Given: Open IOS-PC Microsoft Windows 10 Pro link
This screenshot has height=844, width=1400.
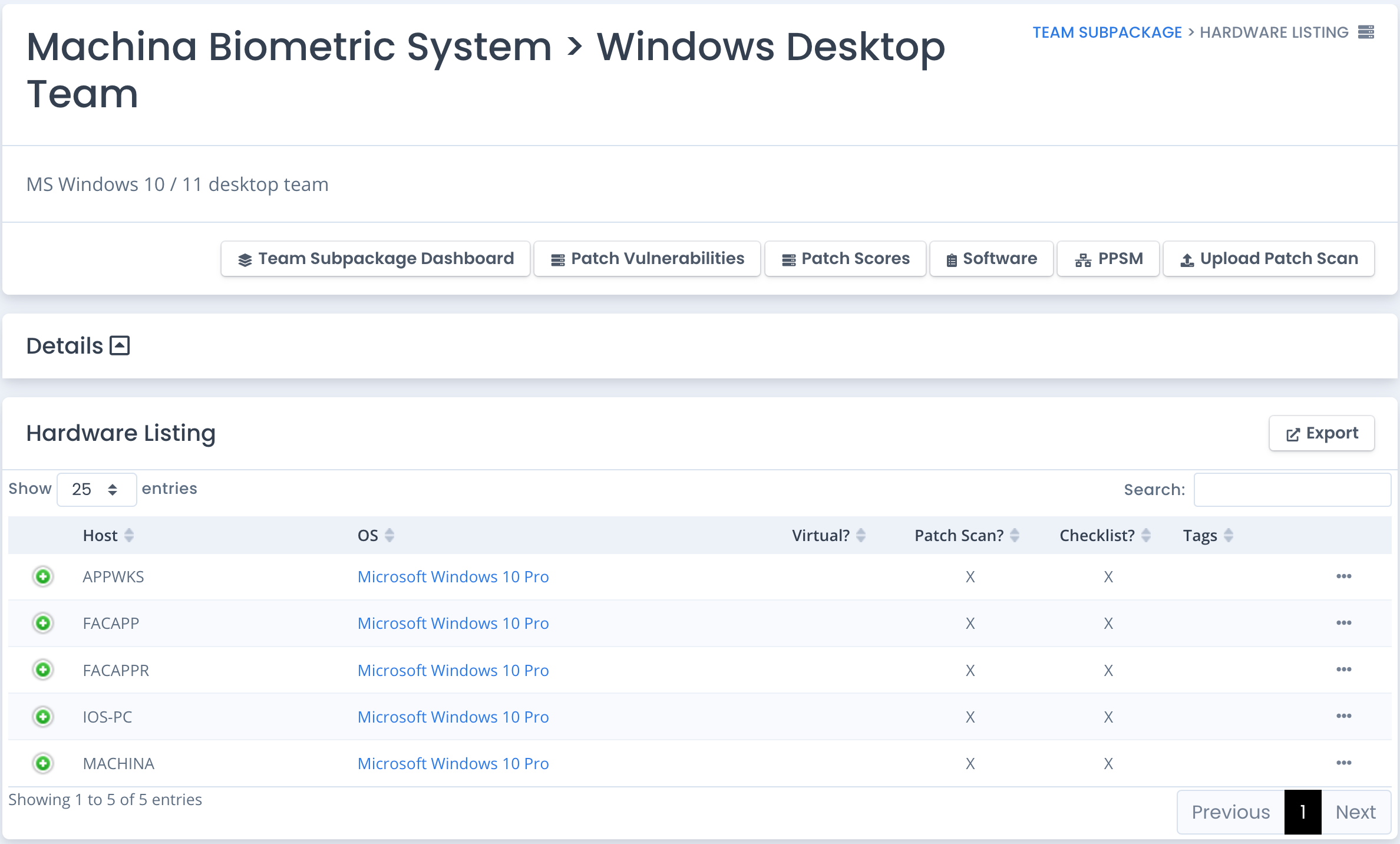Looking at the screenshot, I should click(x=453, y=717).
